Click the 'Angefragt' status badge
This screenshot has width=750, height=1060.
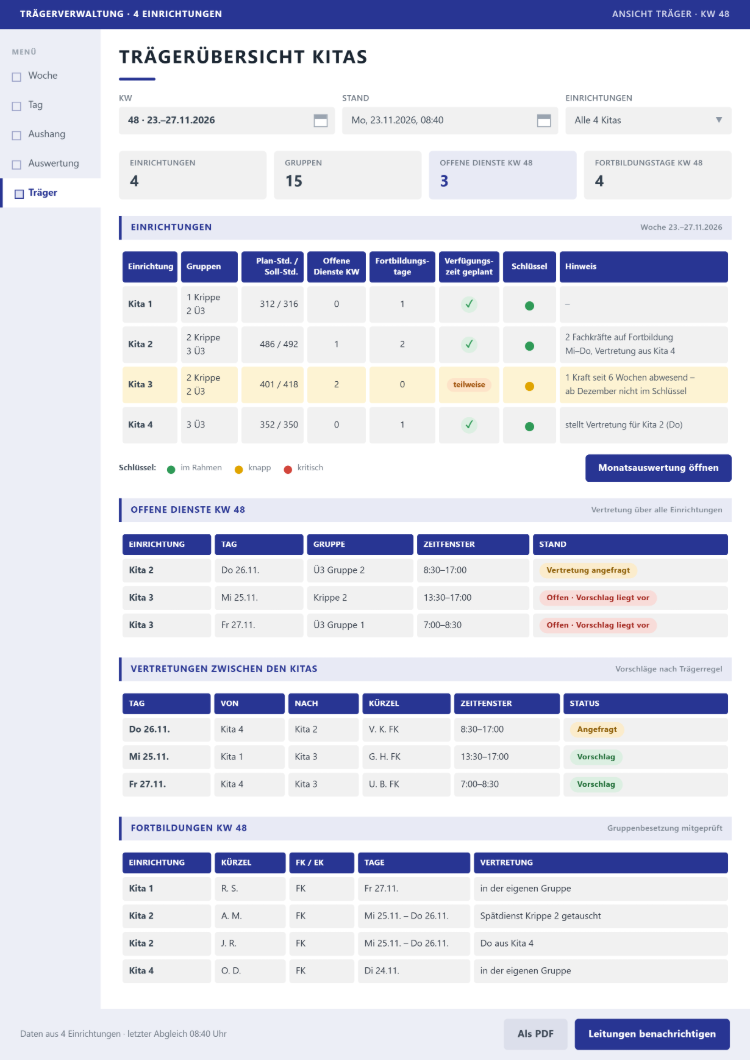pos(596,729)
